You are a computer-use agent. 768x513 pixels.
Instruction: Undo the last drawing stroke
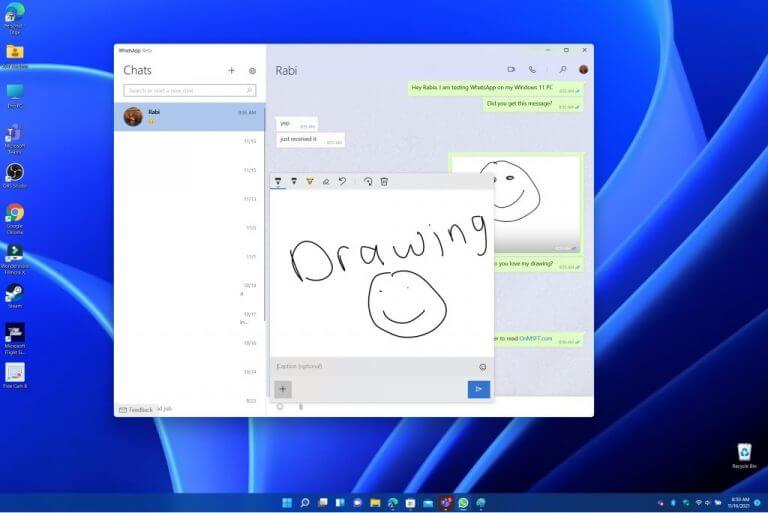click(342, 181)
